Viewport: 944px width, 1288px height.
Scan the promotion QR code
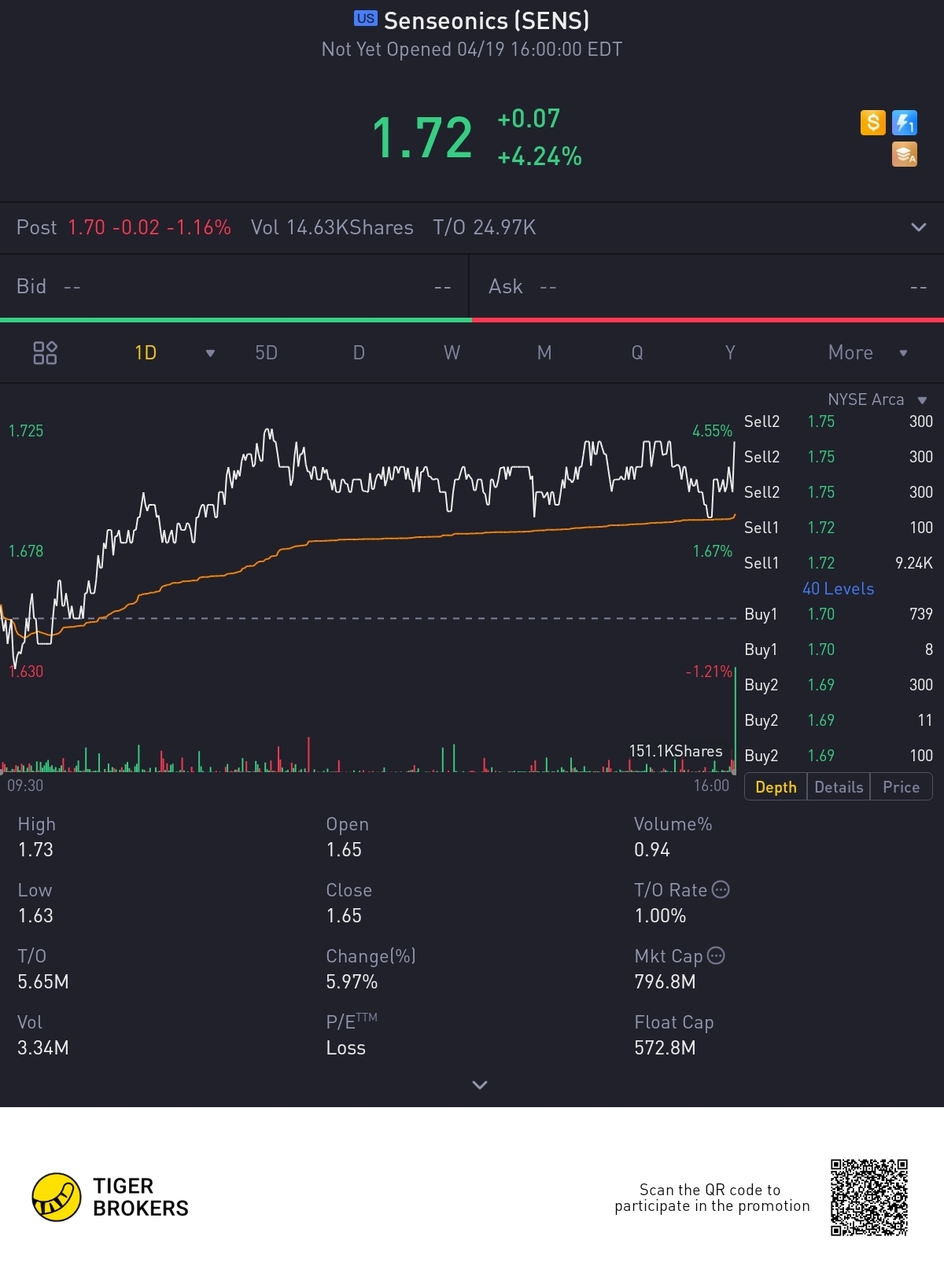(x=869, y=1197)
